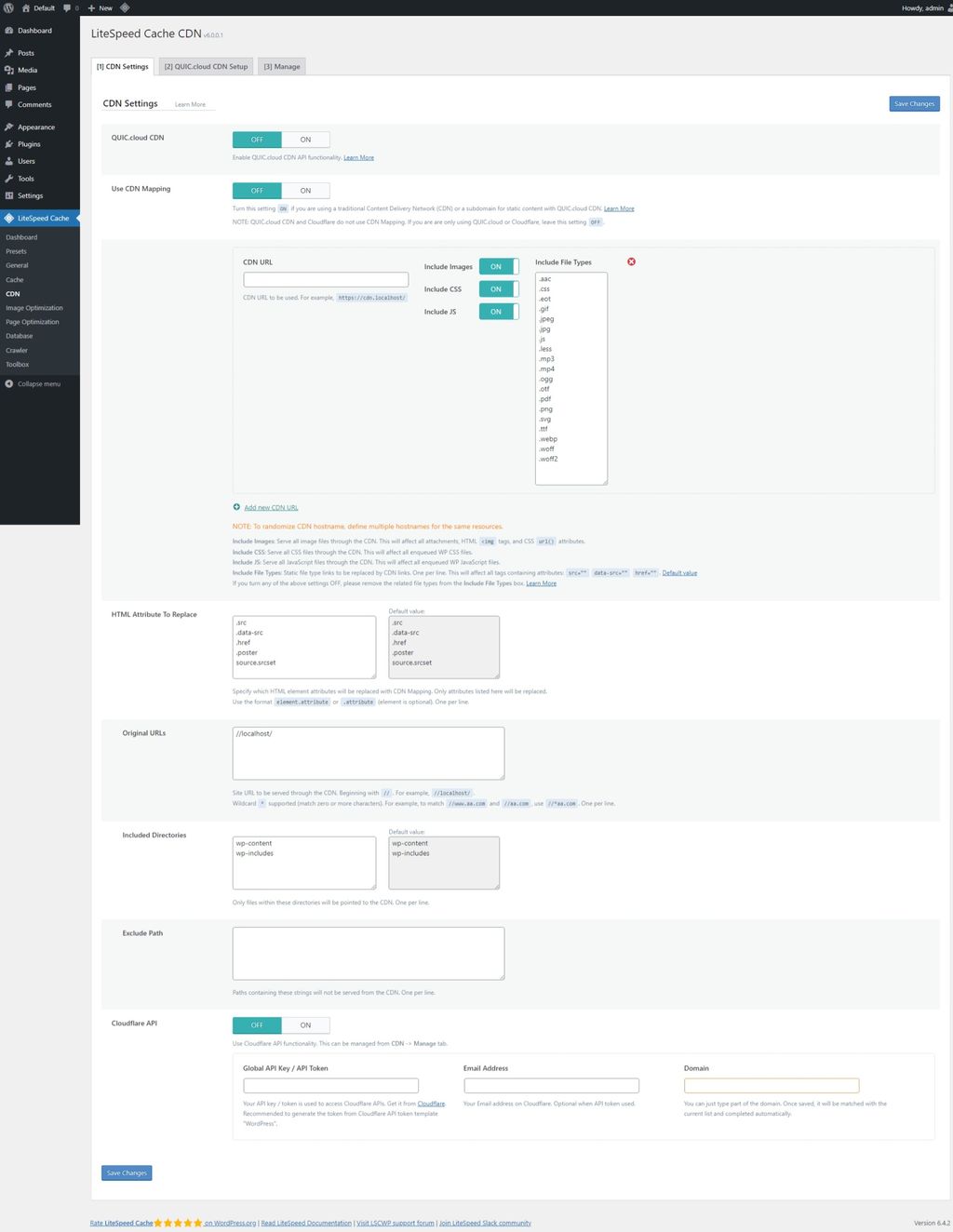
Task: Turn Cloudflare API ON
Action: 305,1025
